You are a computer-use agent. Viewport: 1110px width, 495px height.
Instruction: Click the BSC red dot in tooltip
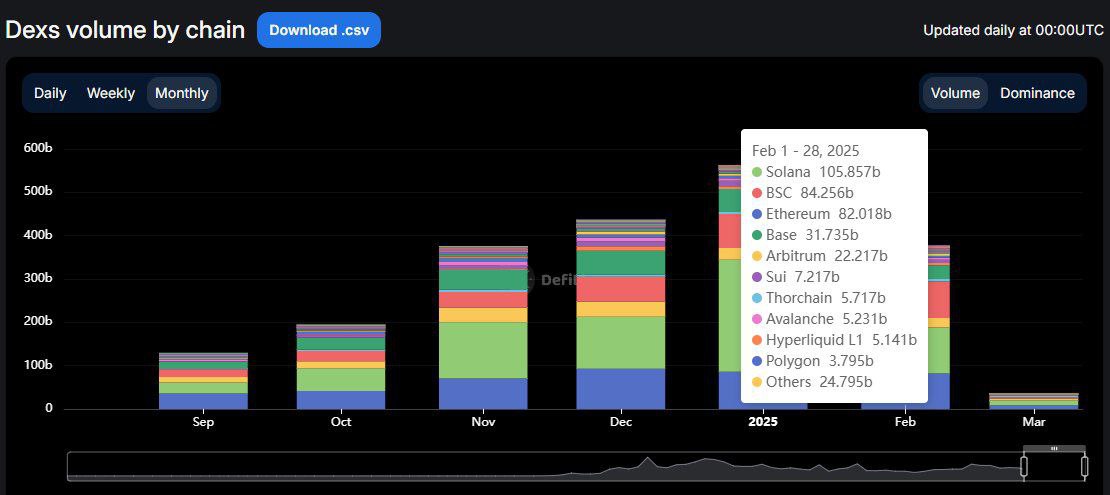point(757,193)
